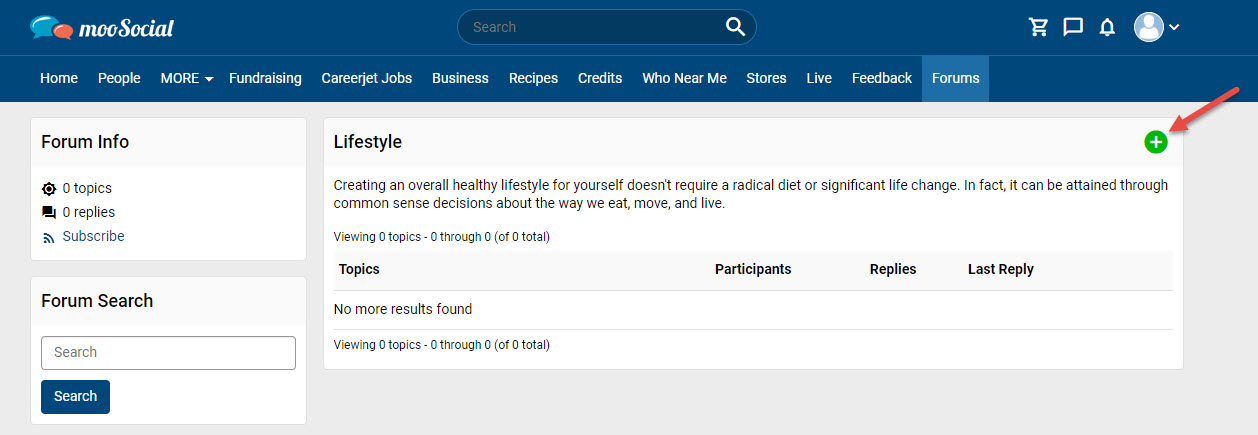The image size is (1258, 435).
Task: Click the mooSocial logo
Action: pyautogui.click(x=102, y=28)
